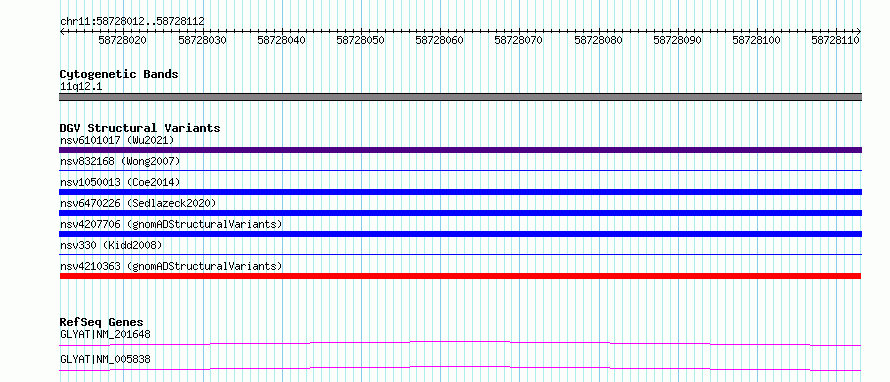Open the Cytogenetic Bands track heading
Viewport: 890px width, 382px height.
coord(119,74)
